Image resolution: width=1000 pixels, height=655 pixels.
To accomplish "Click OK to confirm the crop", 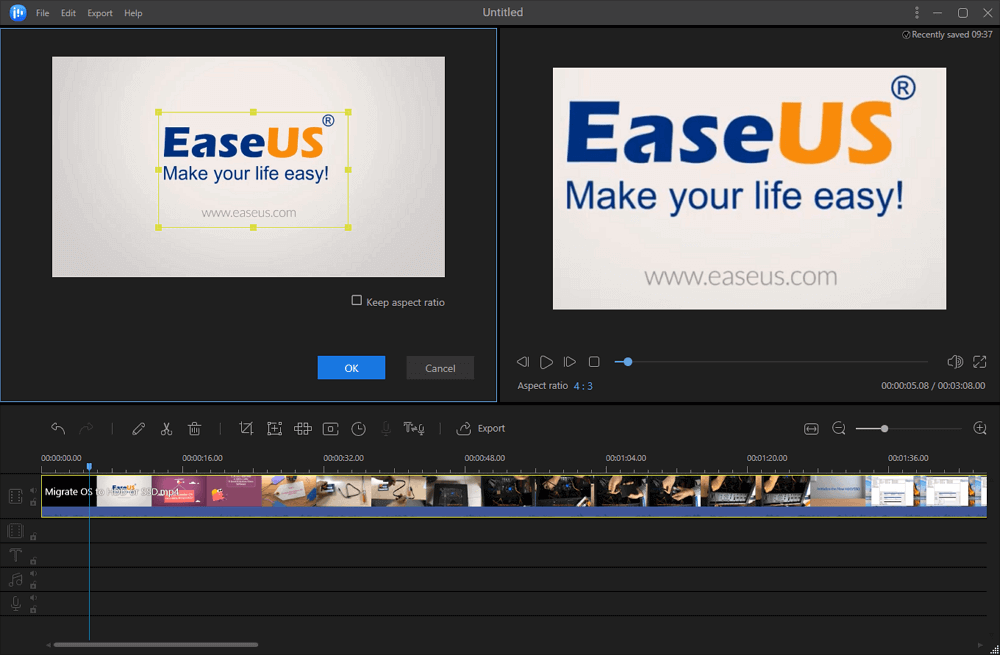I will (351, 368).
